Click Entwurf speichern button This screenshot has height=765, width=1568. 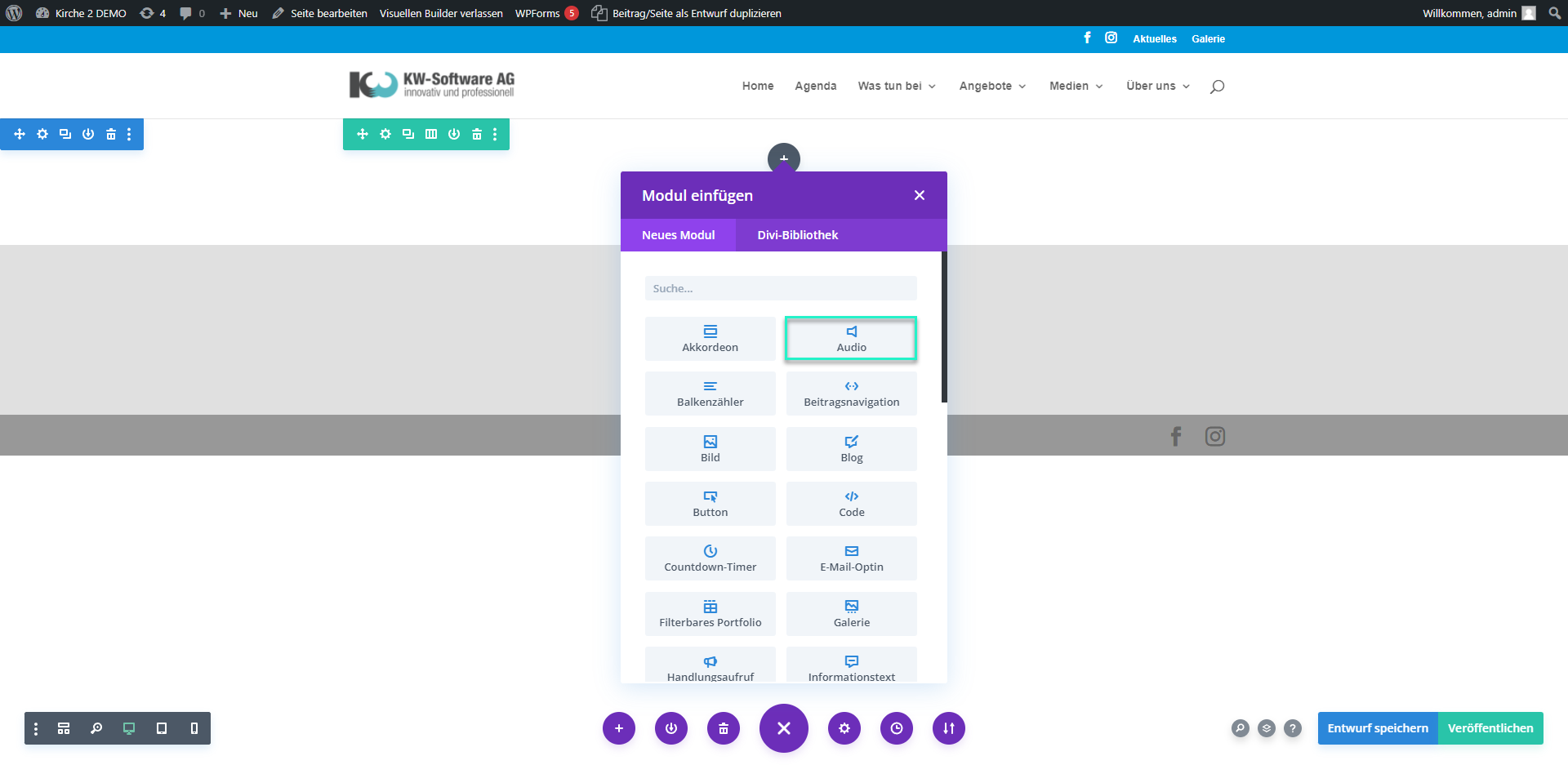[x=1377, y=728]
